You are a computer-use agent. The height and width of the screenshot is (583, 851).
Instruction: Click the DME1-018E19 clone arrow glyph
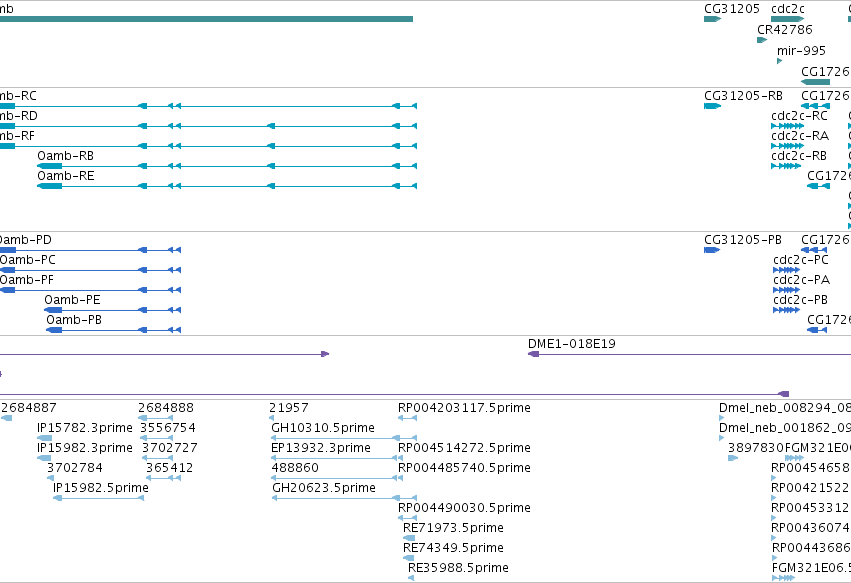coord(534,354)
